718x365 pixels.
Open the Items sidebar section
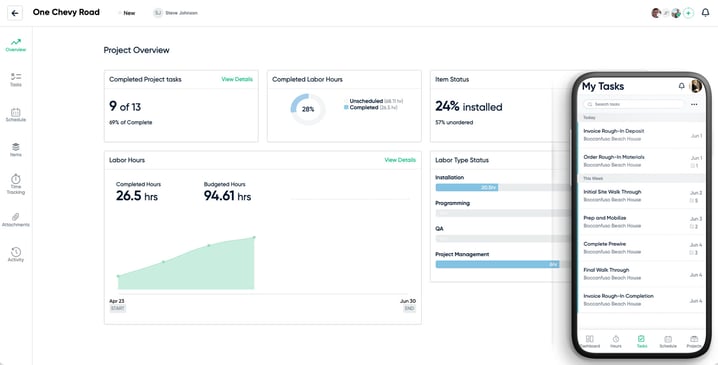coord(16,150)
